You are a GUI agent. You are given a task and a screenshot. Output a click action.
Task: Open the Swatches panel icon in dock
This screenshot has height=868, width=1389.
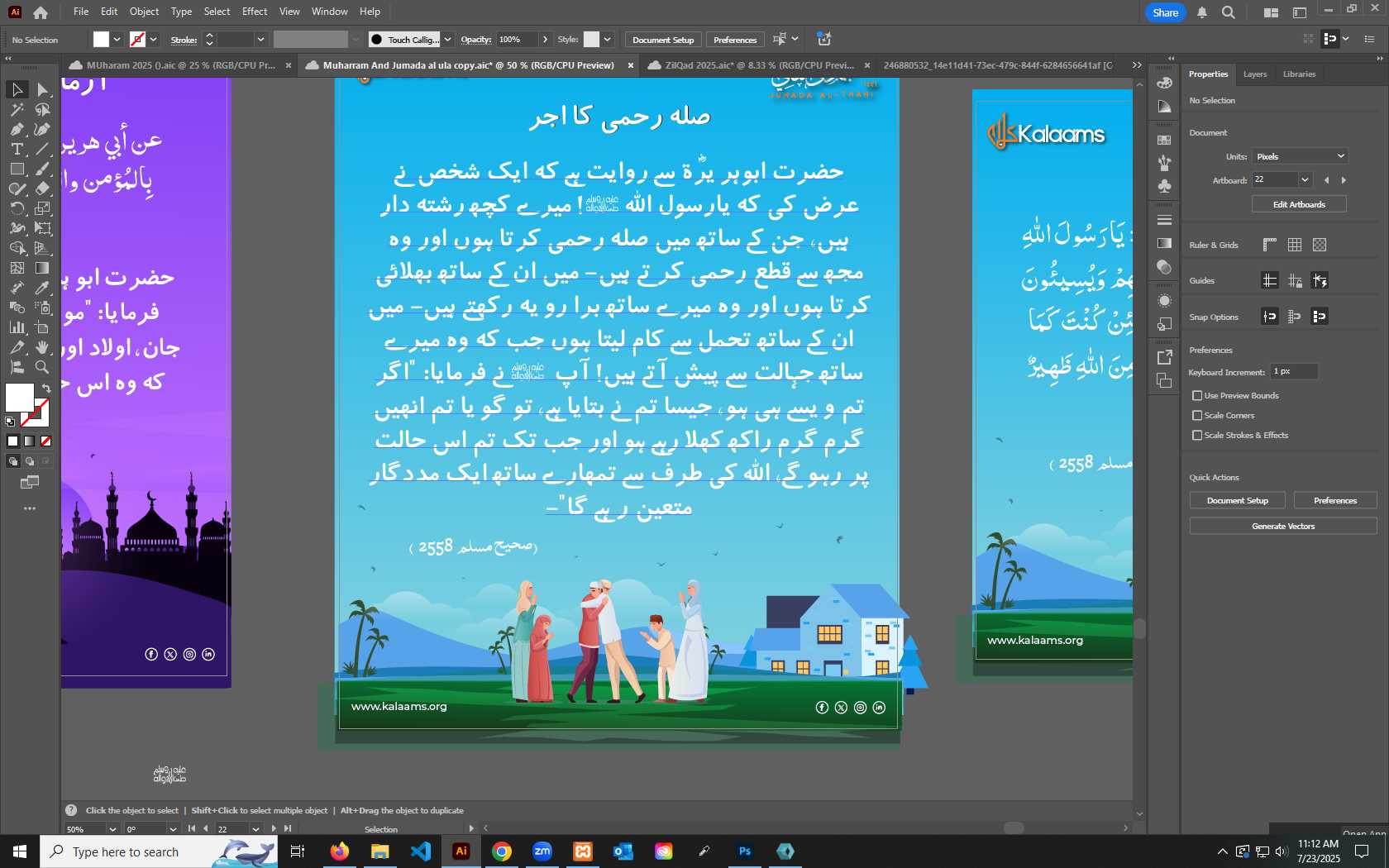1164,140
